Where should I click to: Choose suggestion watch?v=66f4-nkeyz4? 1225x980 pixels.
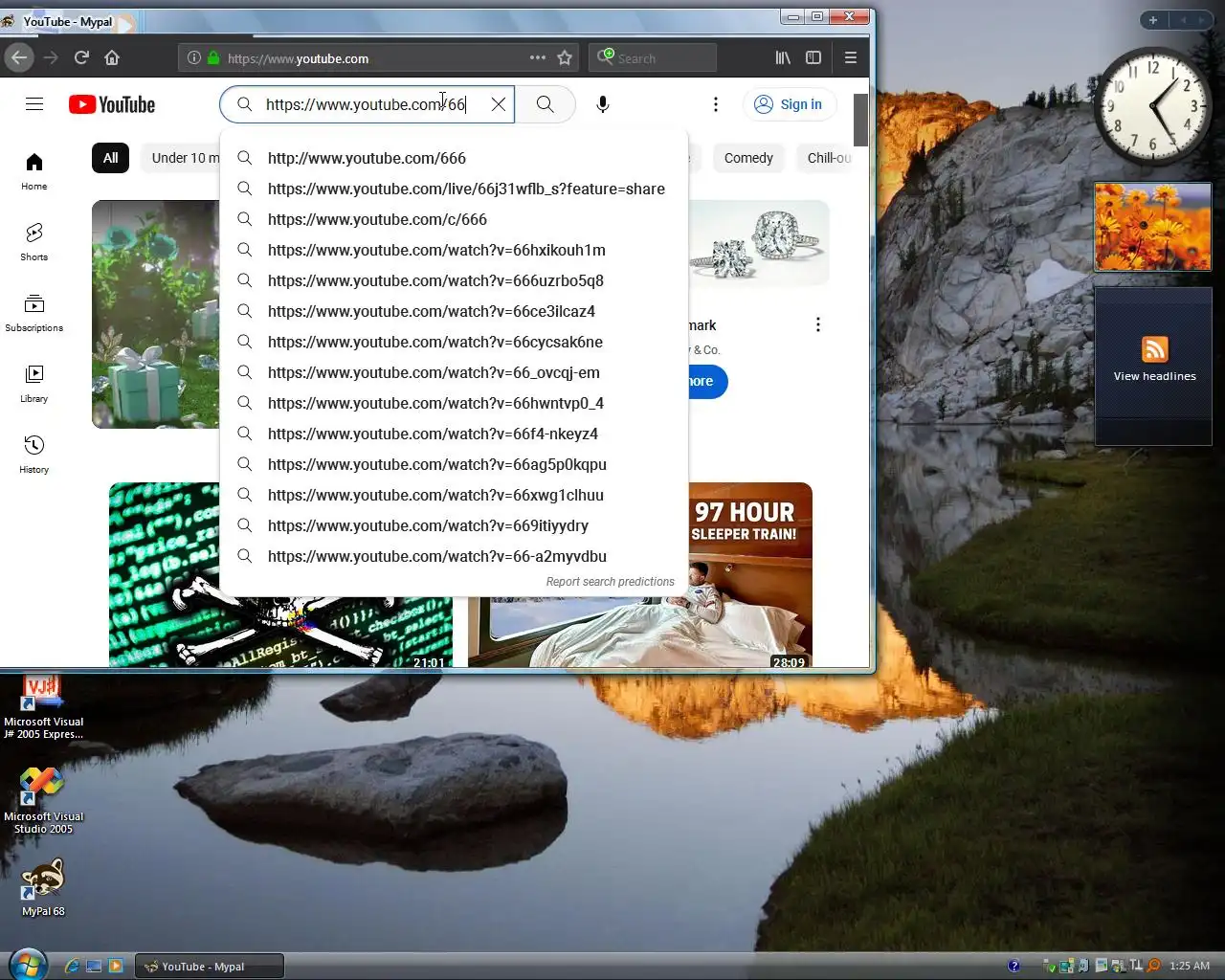(x=454, y=434)
